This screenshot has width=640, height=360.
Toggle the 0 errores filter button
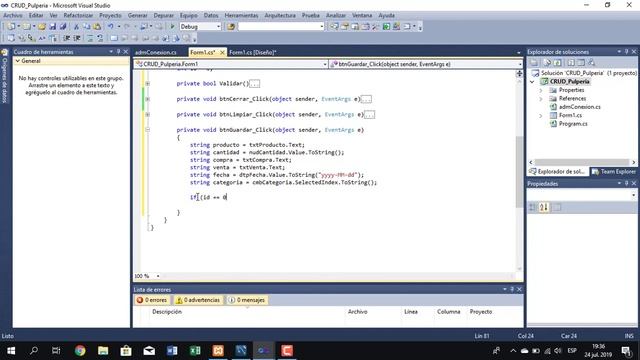click(152, 300)
